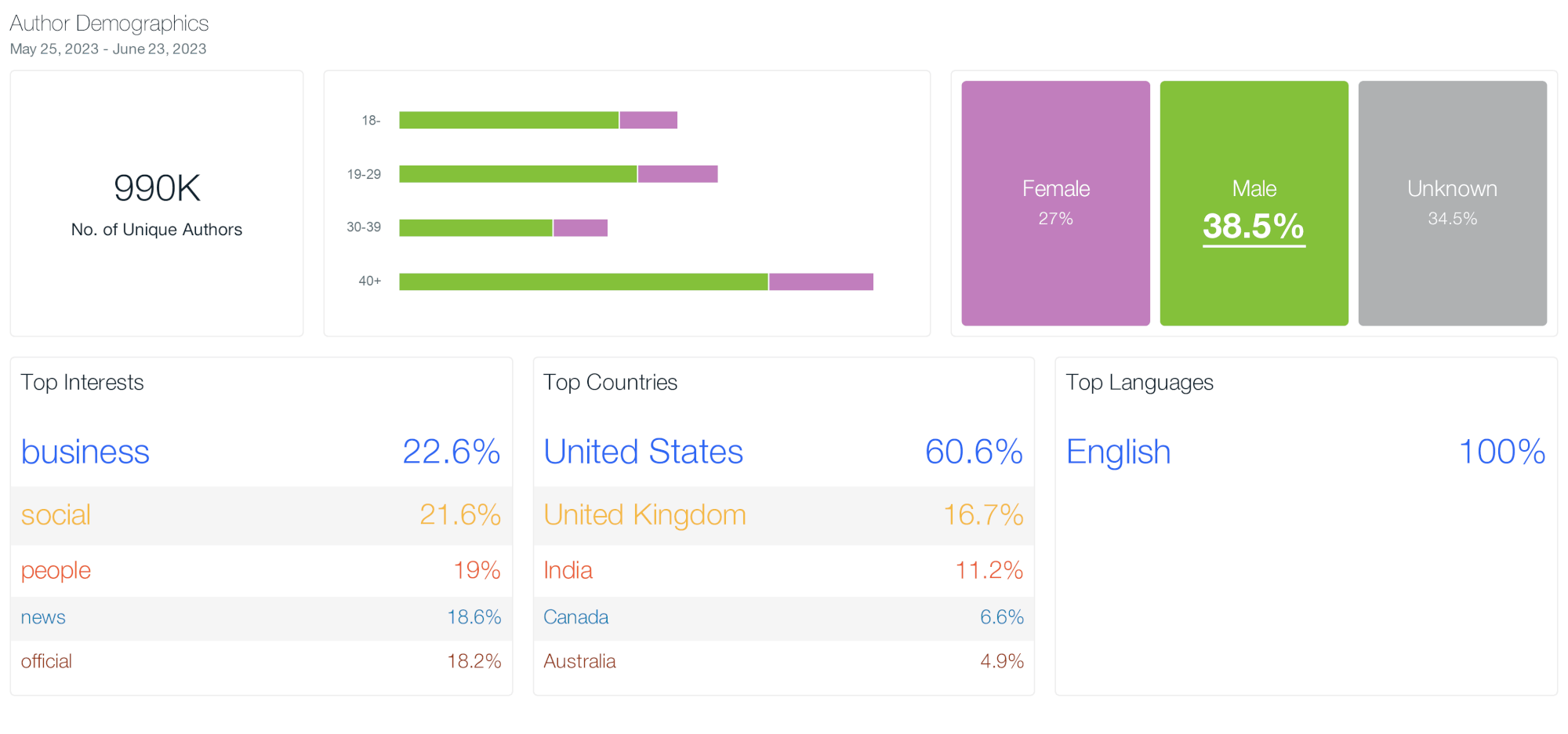This screenshot has height=734, width=1568.
Task: Click the green 30-39 age bar
Action: click(x=476, y=228)
